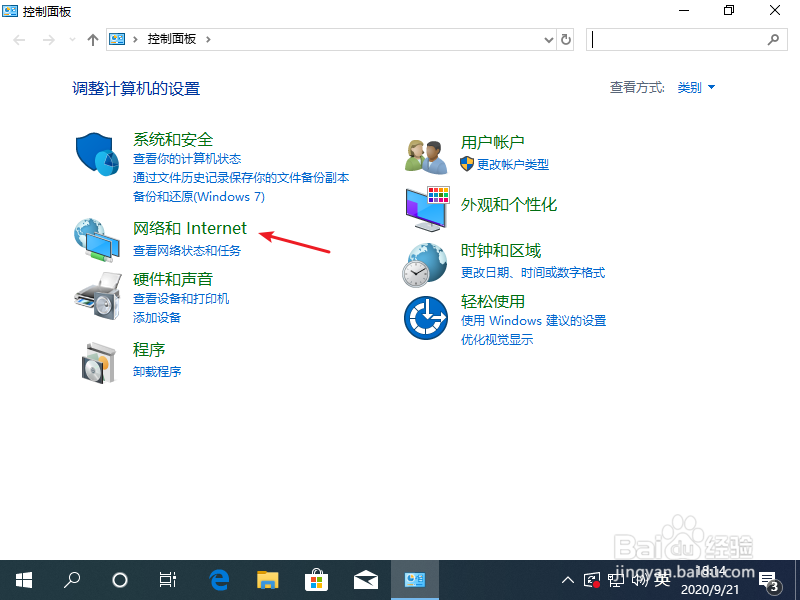Click the search magnifier in search box
Viewport: 800px width, 600px height.
(773, 39)
